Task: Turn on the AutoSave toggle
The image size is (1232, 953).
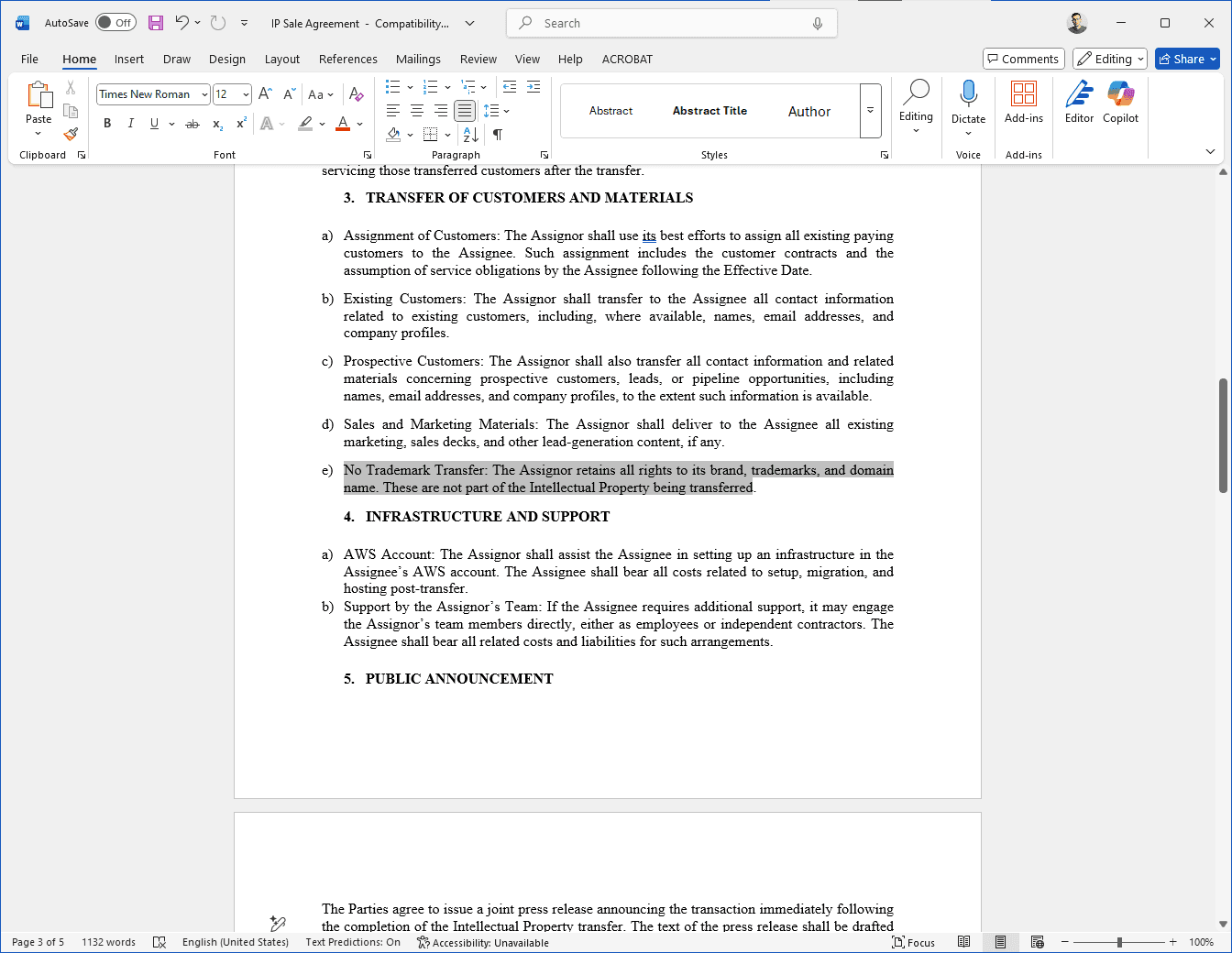Action: click(x=115, y=23)
